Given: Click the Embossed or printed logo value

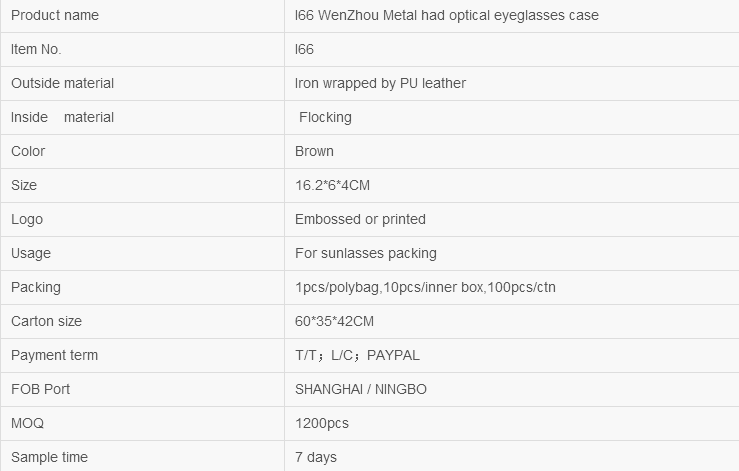Looking at the screenshot, I should tap(360, 219).
